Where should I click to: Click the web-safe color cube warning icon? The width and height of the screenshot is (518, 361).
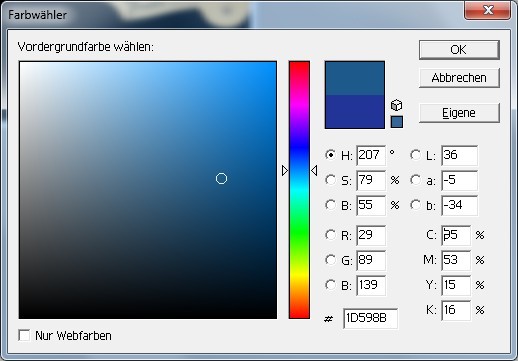[x=396, y=105]
